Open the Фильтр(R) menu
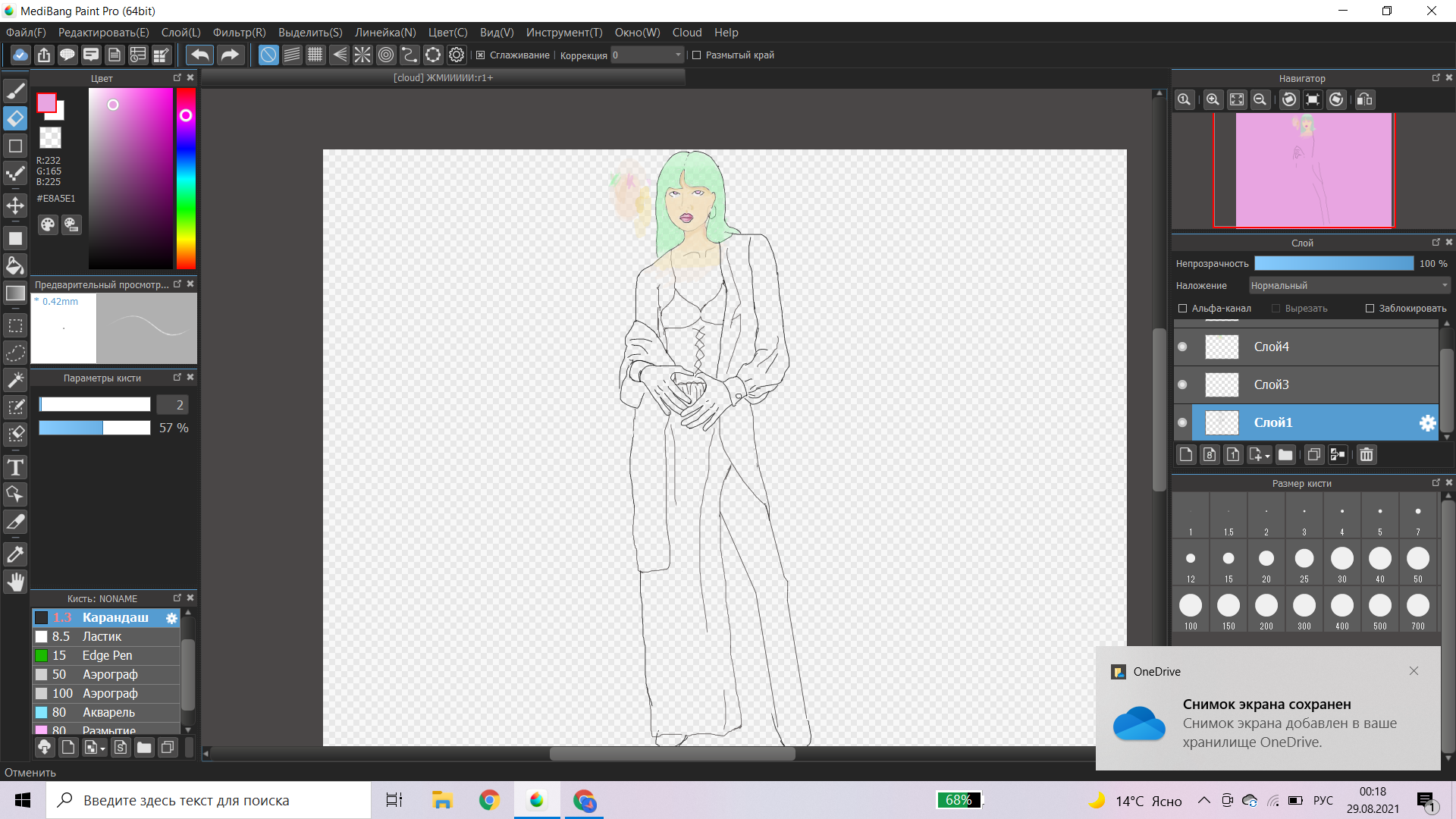 pyautogui.click(x=239, y=33)
